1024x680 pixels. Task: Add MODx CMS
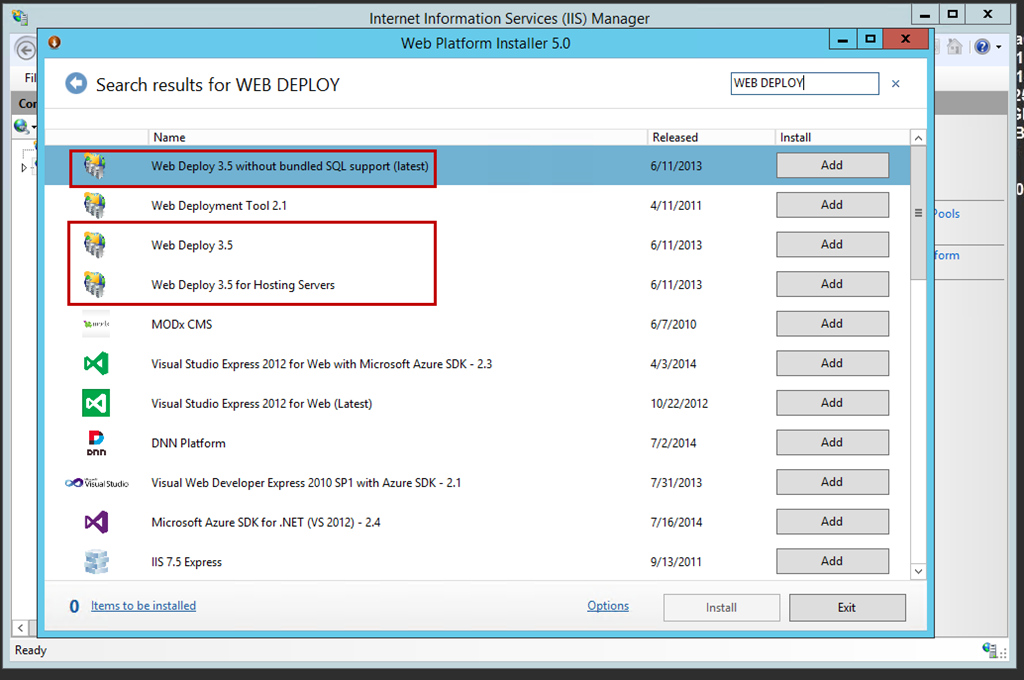[x=832, y=323]
